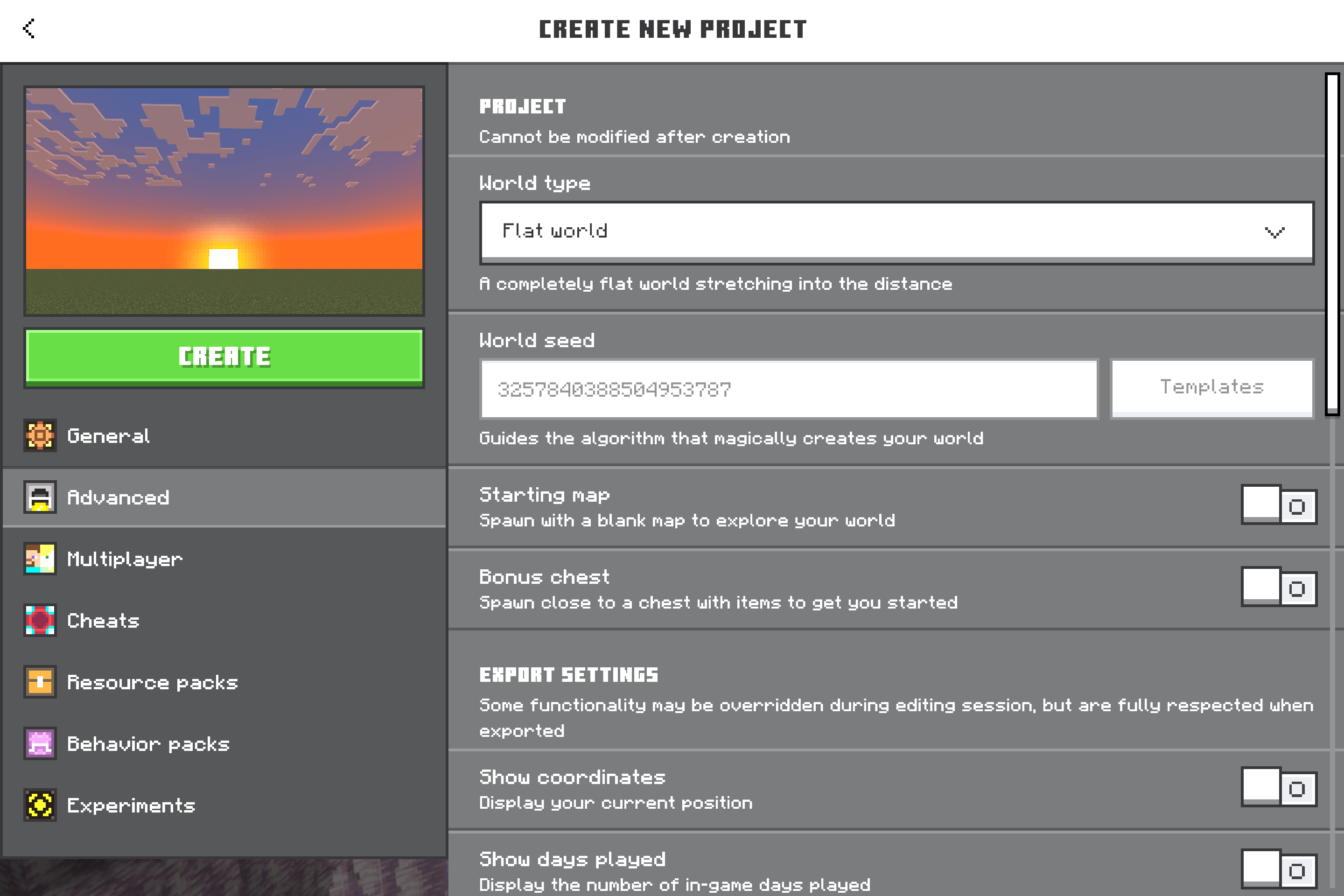Click the World type chevron arrow

[x=1274, y=232]
